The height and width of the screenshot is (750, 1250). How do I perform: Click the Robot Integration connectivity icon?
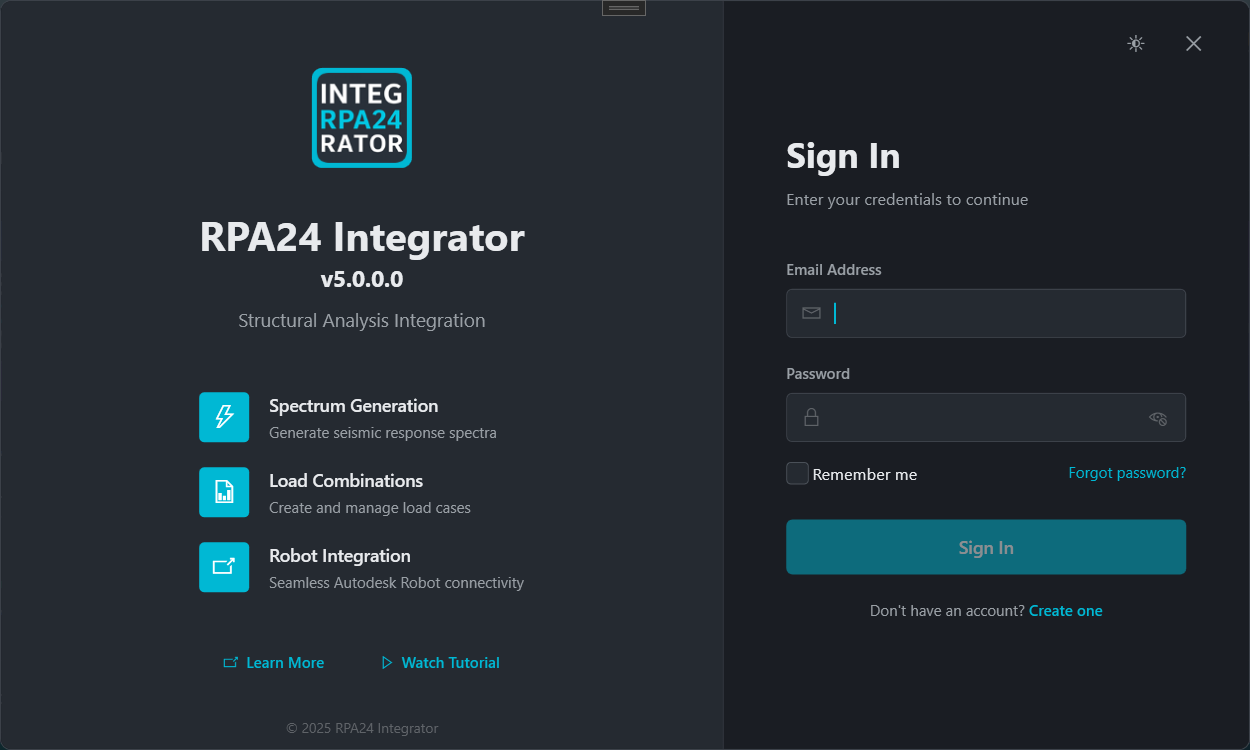(224, 567)
